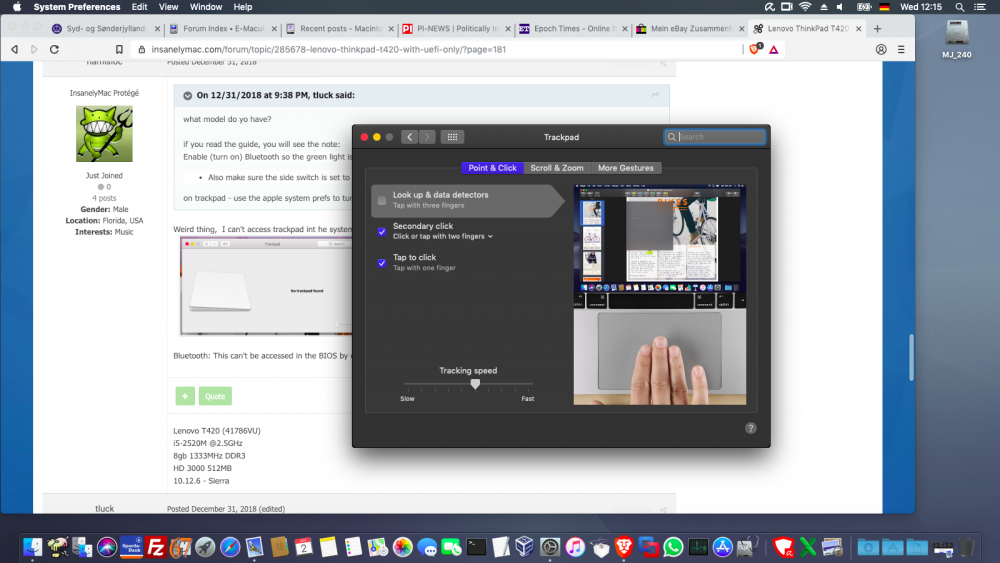The width and height of the screenshot is (1000, 563).
Task: Open View menu in menu bar
Action: coord(168,7)
